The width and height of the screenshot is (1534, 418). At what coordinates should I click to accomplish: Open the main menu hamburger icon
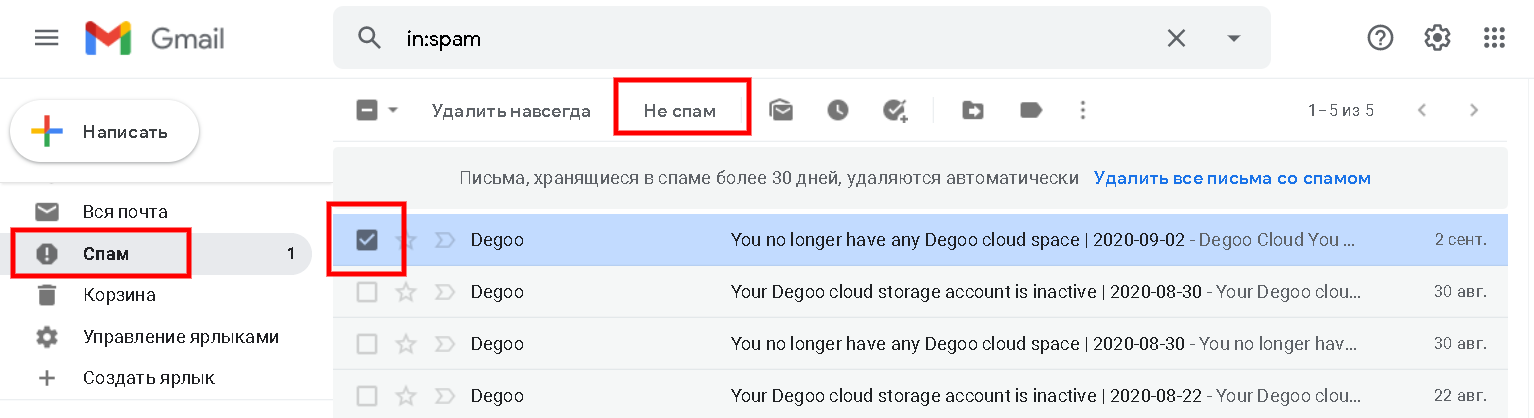click(x=47, y=39)
